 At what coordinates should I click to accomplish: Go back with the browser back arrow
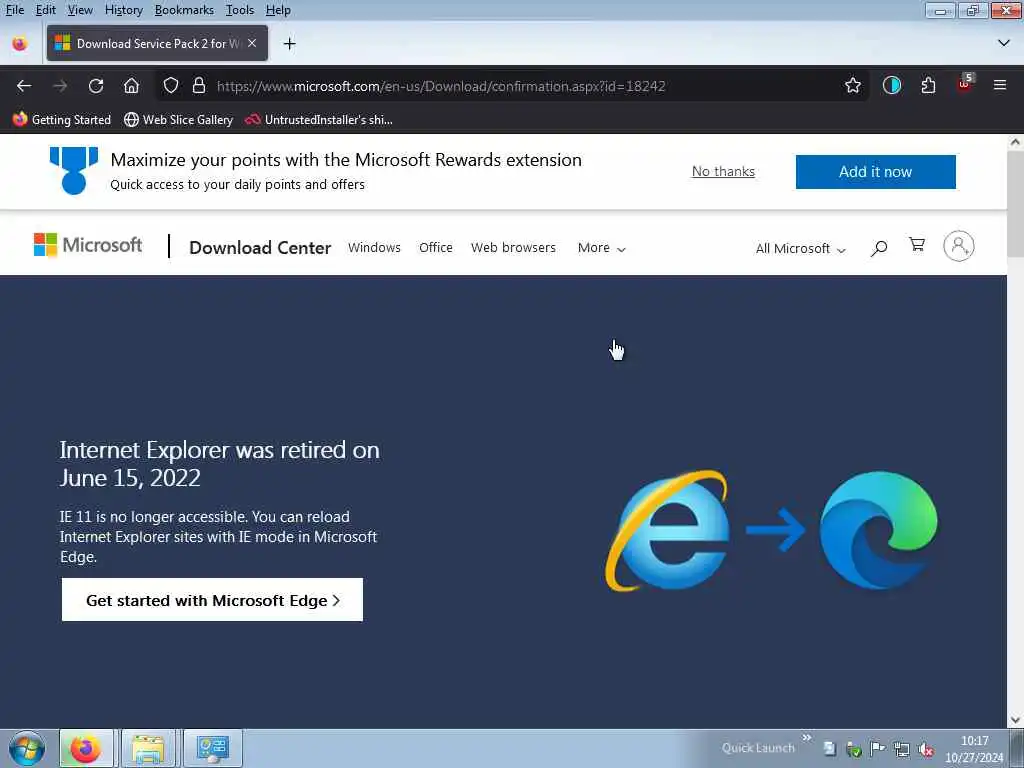point(24,86)
